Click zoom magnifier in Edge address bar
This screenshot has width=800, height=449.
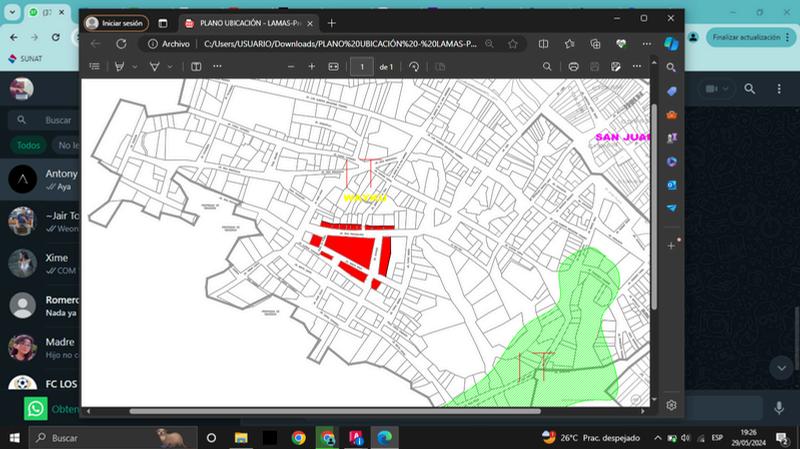tap(489, 44)
